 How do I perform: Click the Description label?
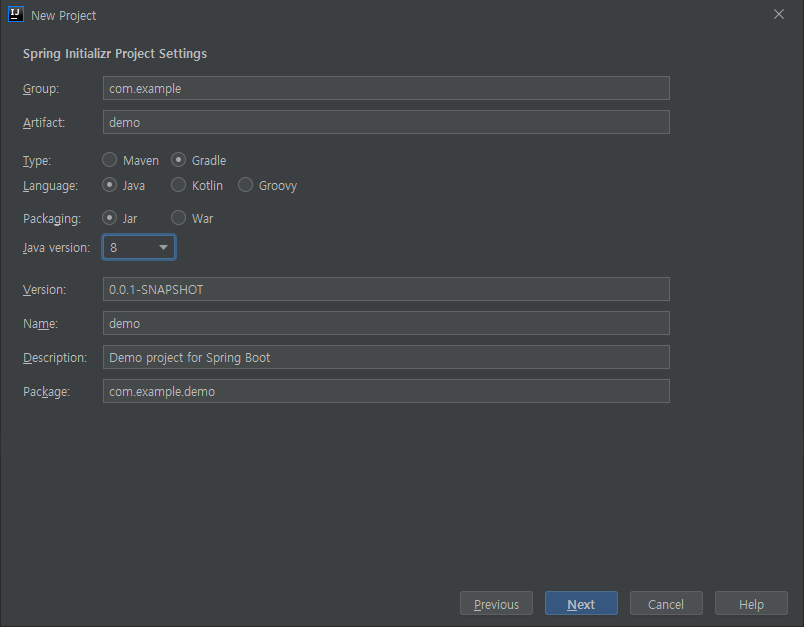point(55,358)
